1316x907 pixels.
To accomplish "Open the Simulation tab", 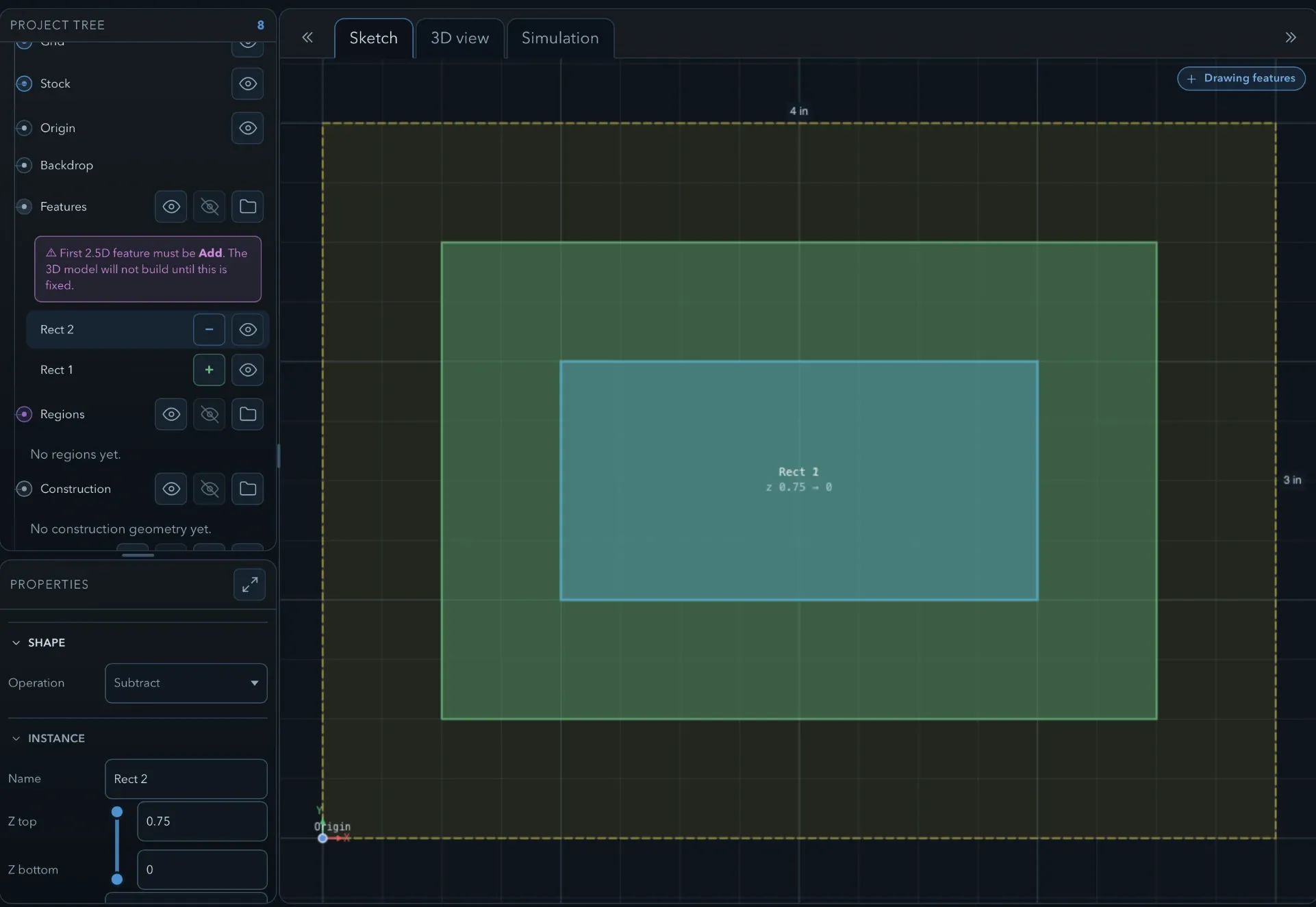I will [560, 38].
